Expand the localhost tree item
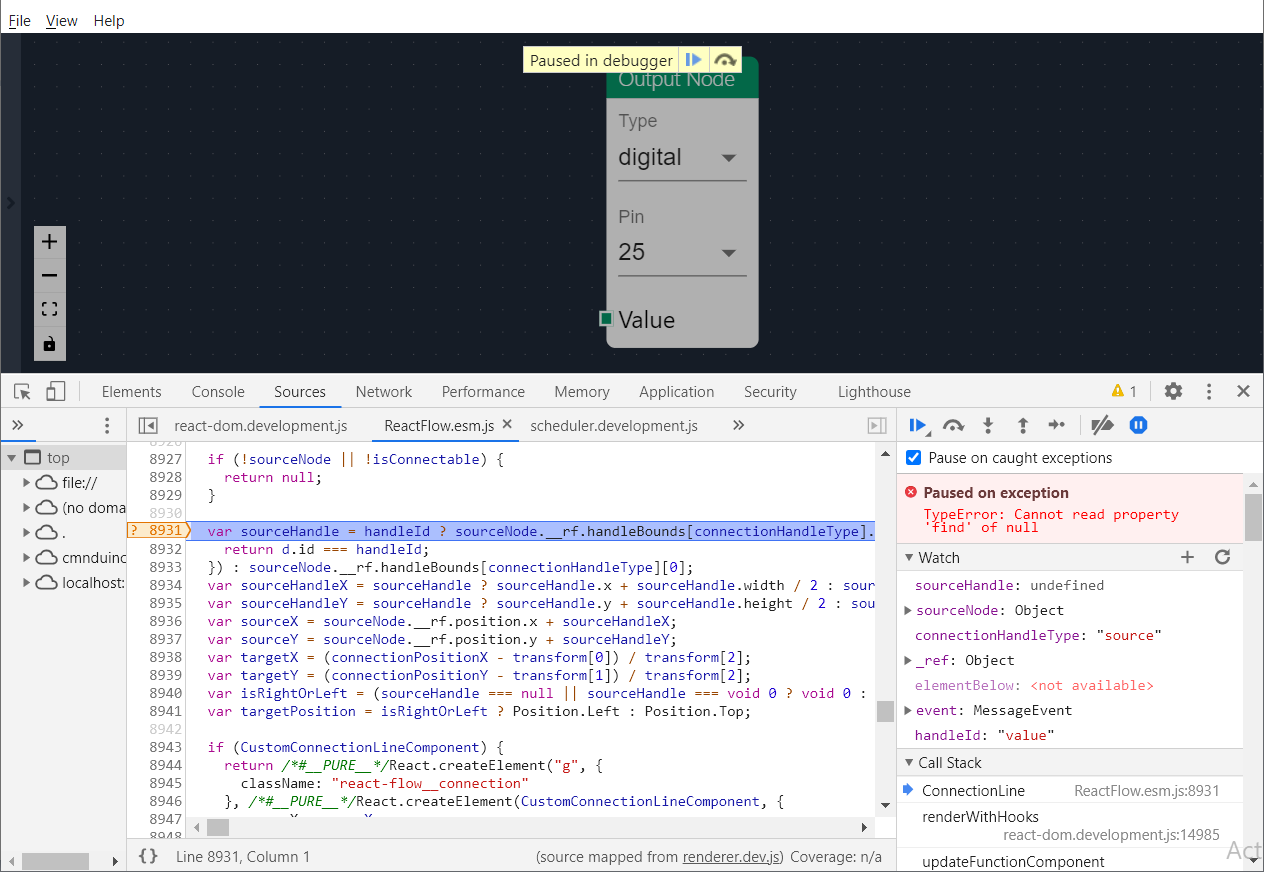Screen dimensions: 1264x872 [26, 582]
